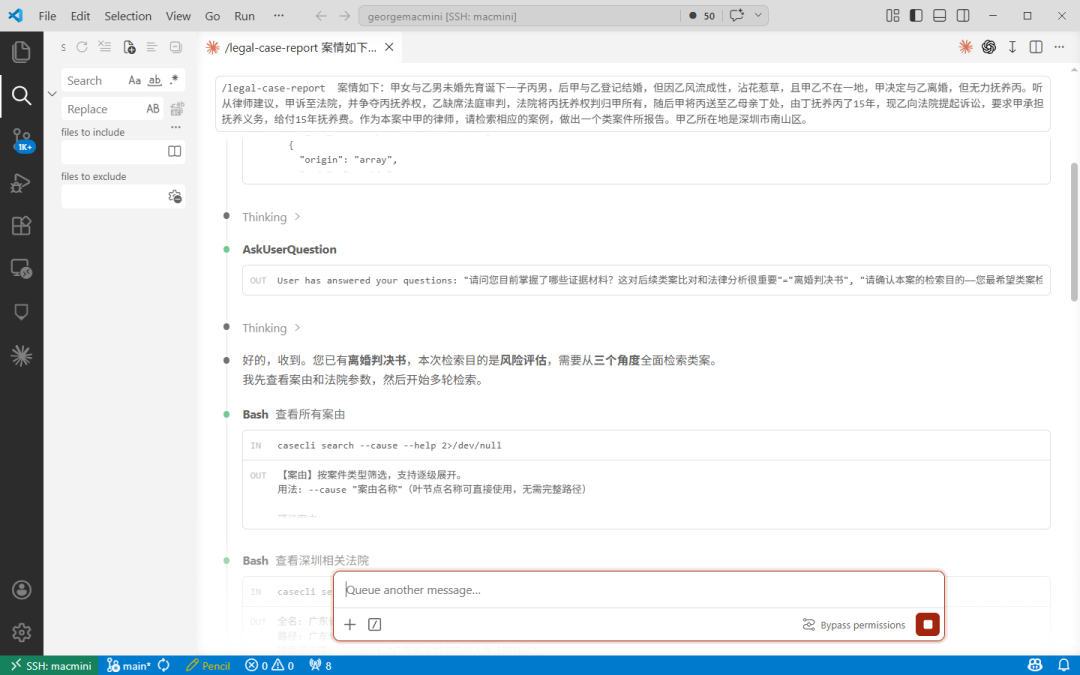Open editor More Actions ellipsis
Screen dimensions: 1080x675
[x=1059, y=47]
